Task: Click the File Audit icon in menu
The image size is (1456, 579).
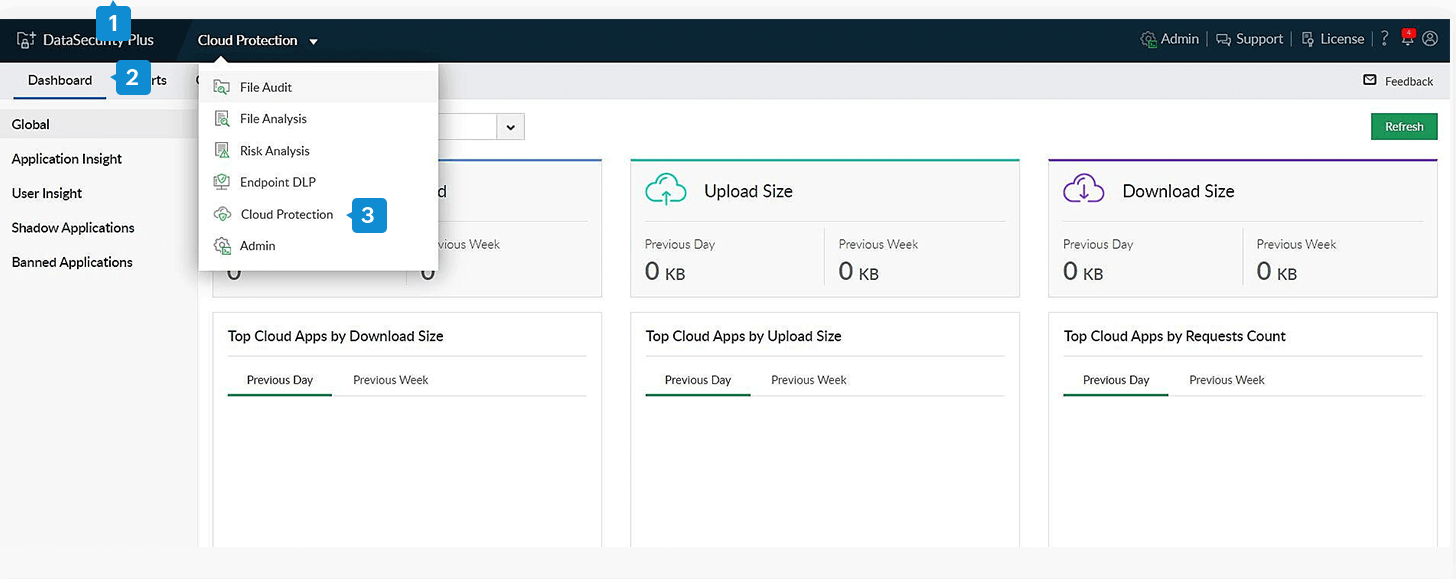Action: pyautogui.click(x=222, y=87)
